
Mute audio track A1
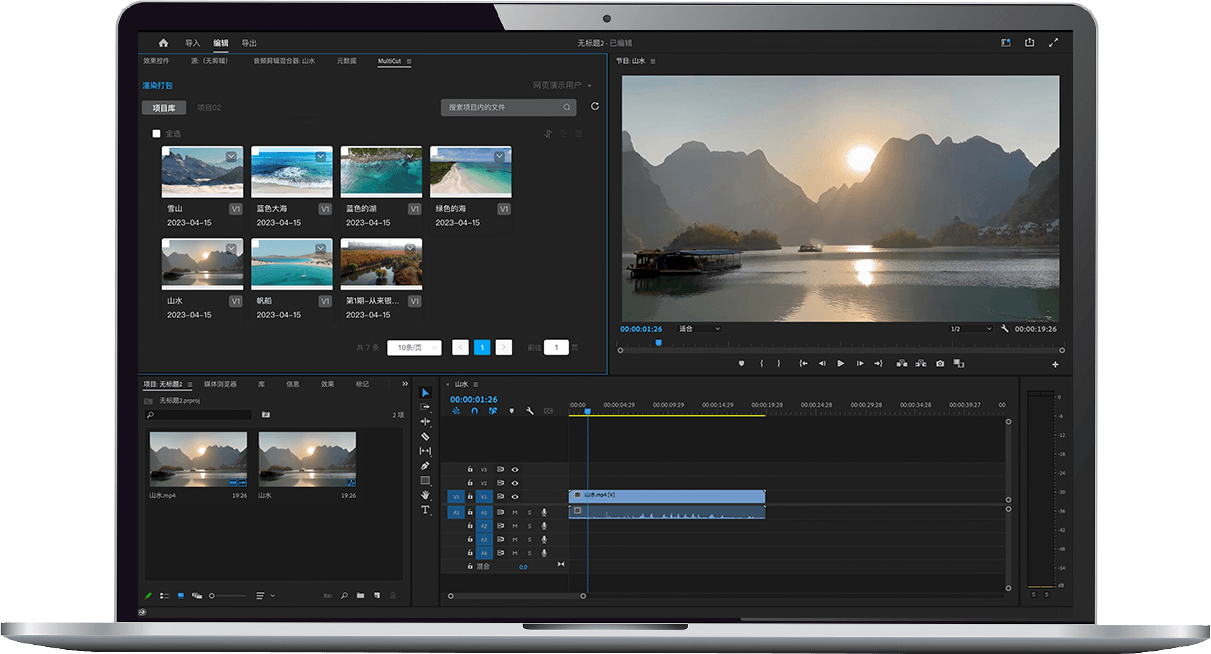[x=515, y=512]
